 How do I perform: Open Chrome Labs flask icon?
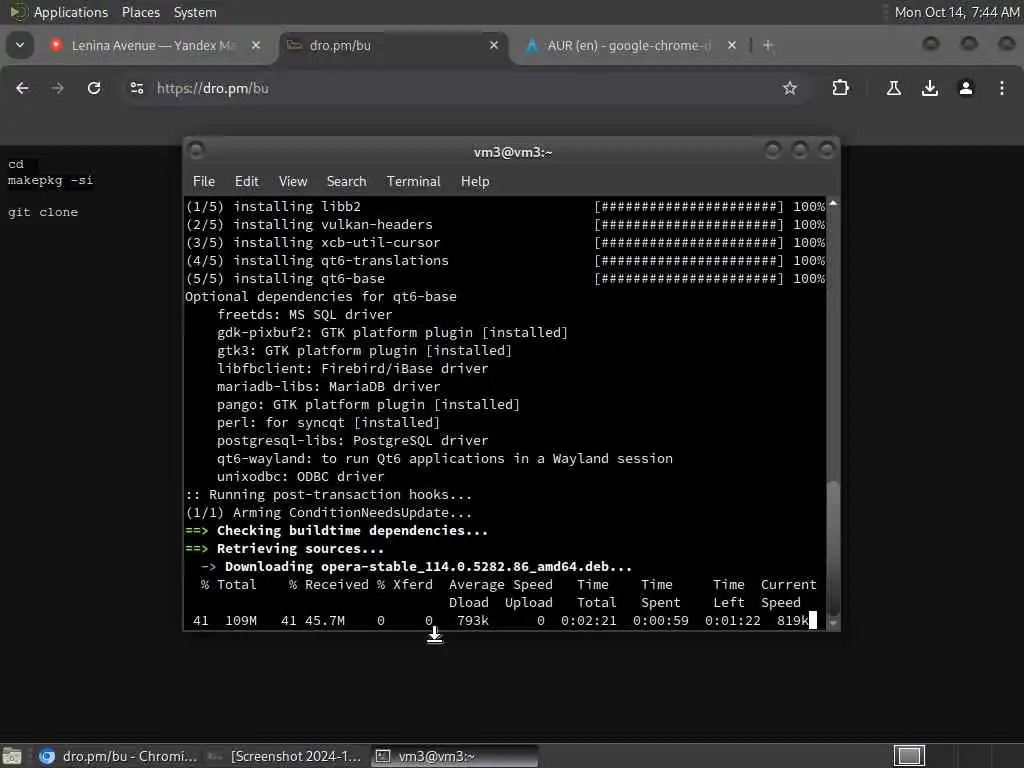point(893,88)
